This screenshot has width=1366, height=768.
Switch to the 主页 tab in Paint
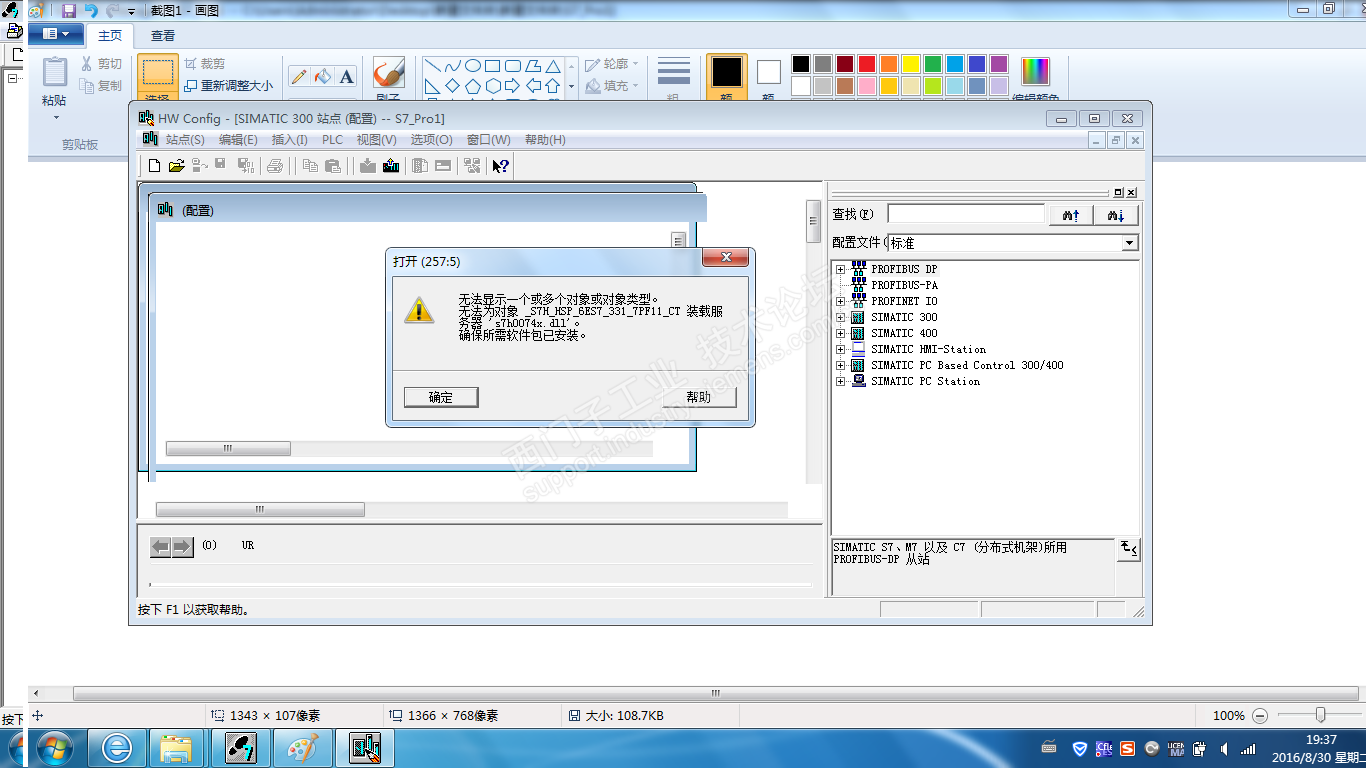point(110,35)
